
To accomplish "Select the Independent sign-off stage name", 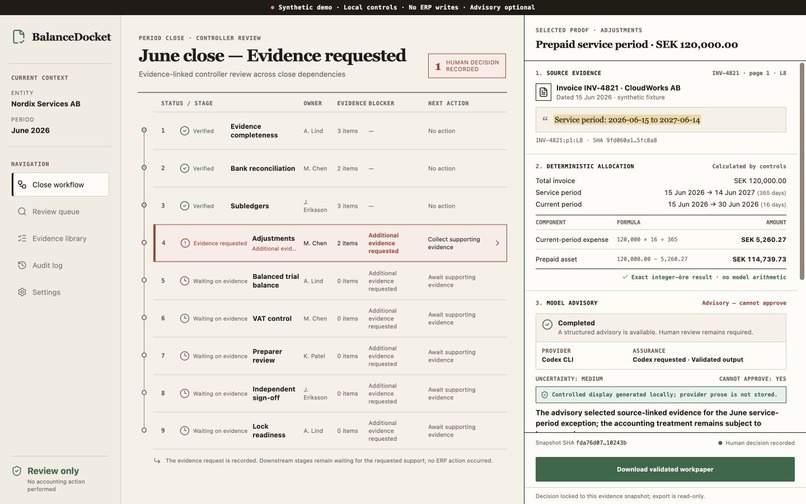I will pos(273,393).
